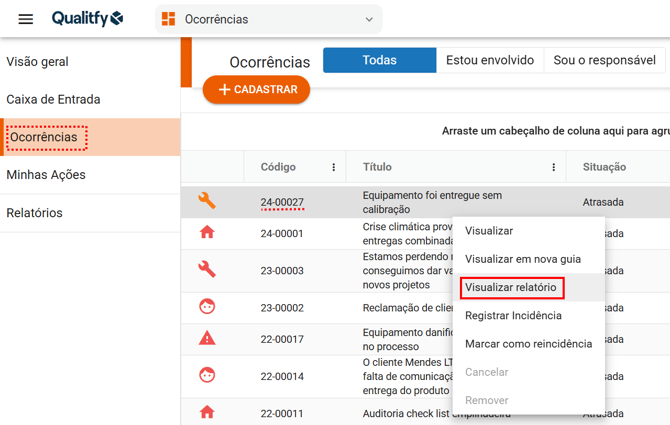
Task: Click warning triangle icon for 22-00017
Action: click(207, 339)
